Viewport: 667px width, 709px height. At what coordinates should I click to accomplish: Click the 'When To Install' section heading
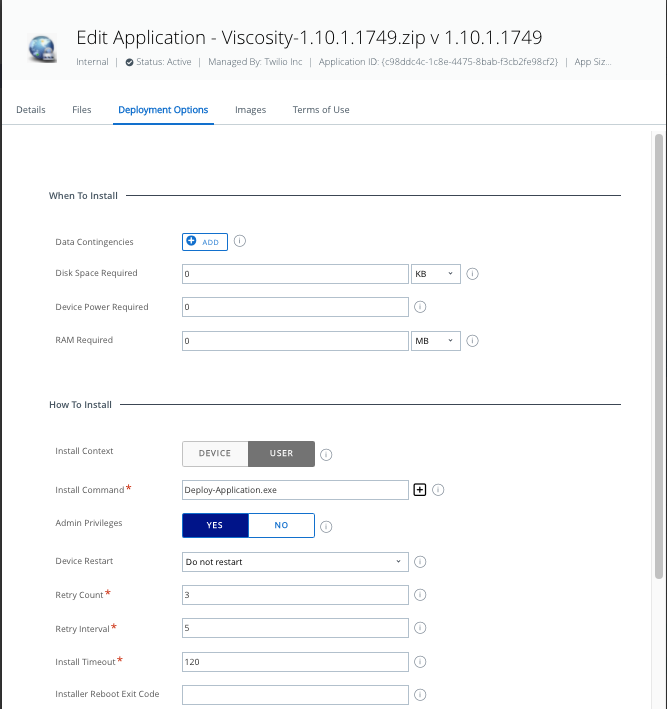83,196
